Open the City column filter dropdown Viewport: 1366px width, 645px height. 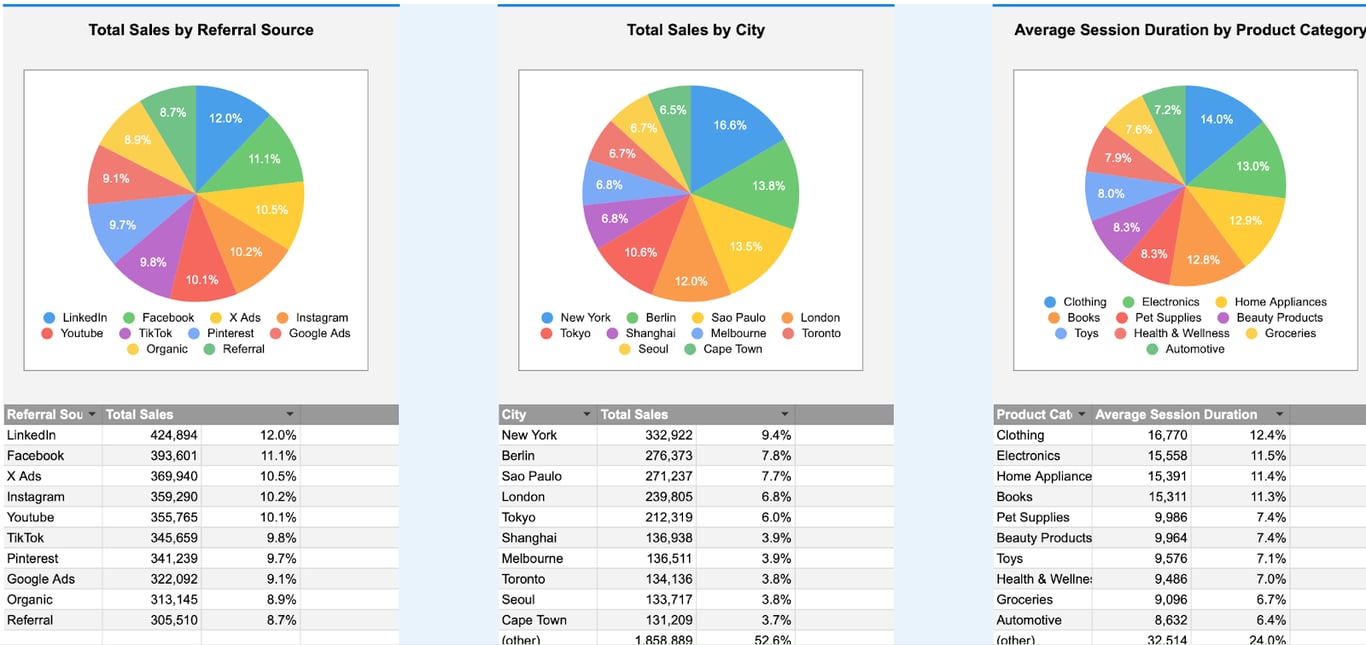point(587,414)
